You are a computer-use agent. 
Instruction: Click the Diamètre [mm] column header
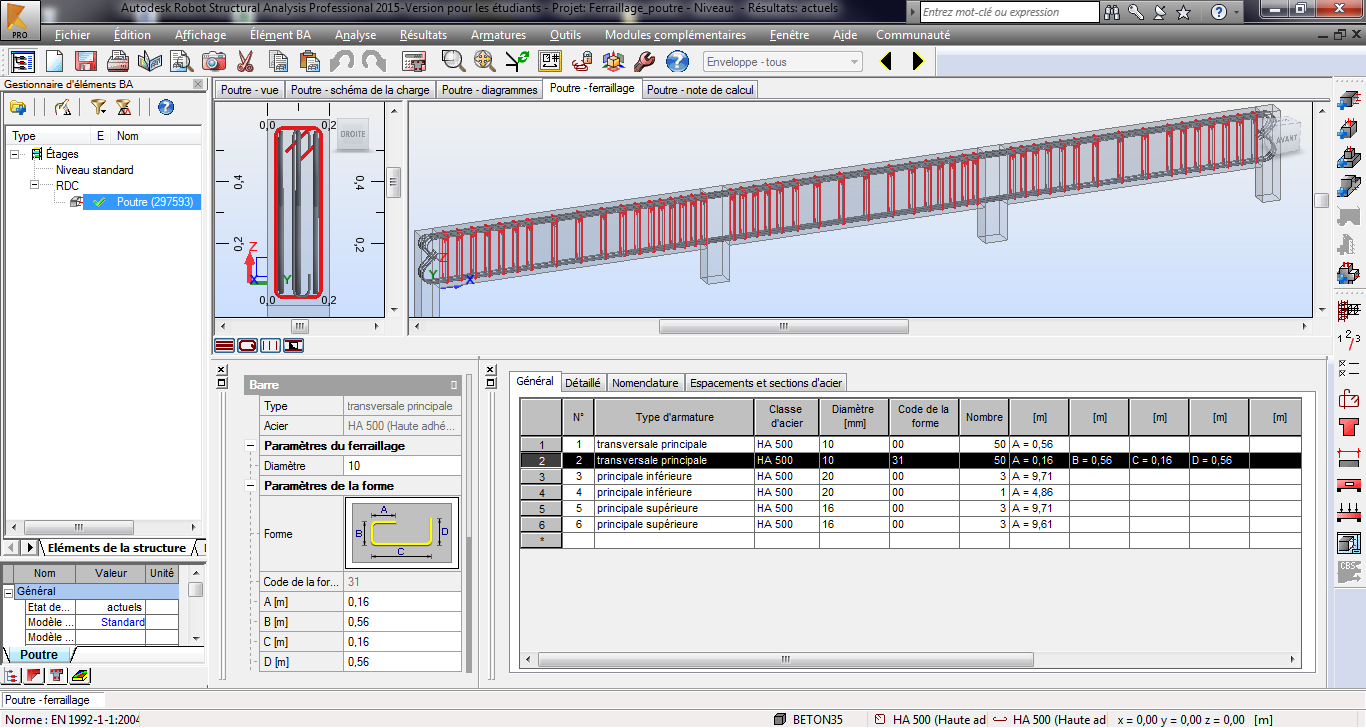tap(854, 416)
